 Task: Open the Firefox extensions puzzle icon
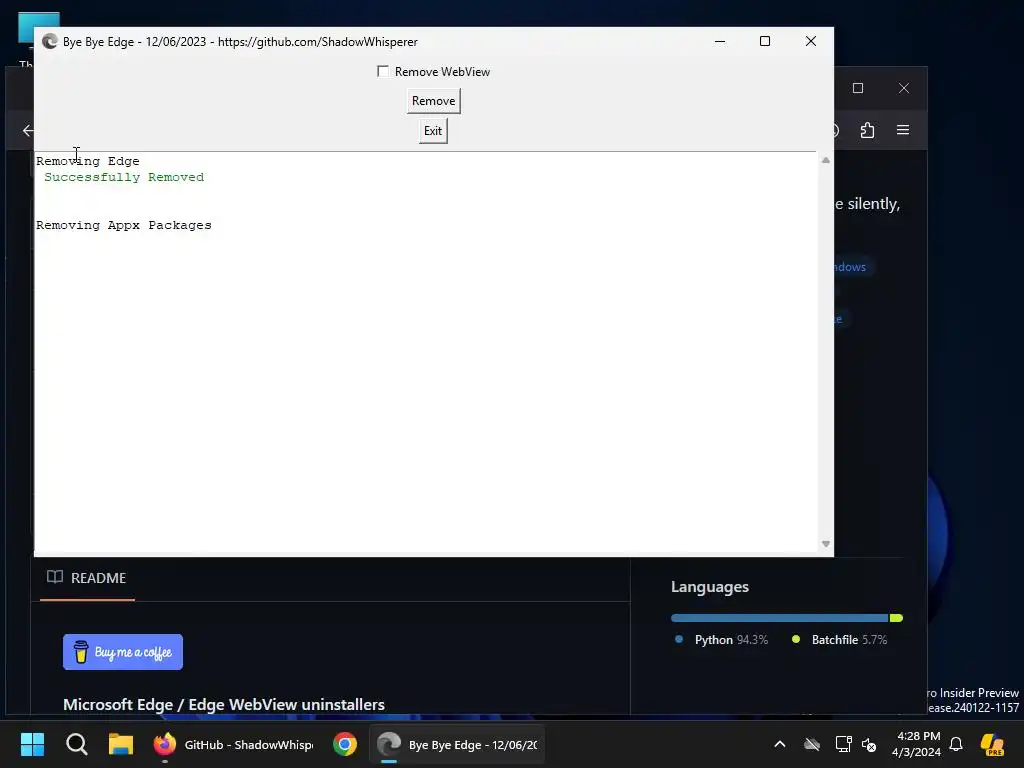click(x=867, y=130)
